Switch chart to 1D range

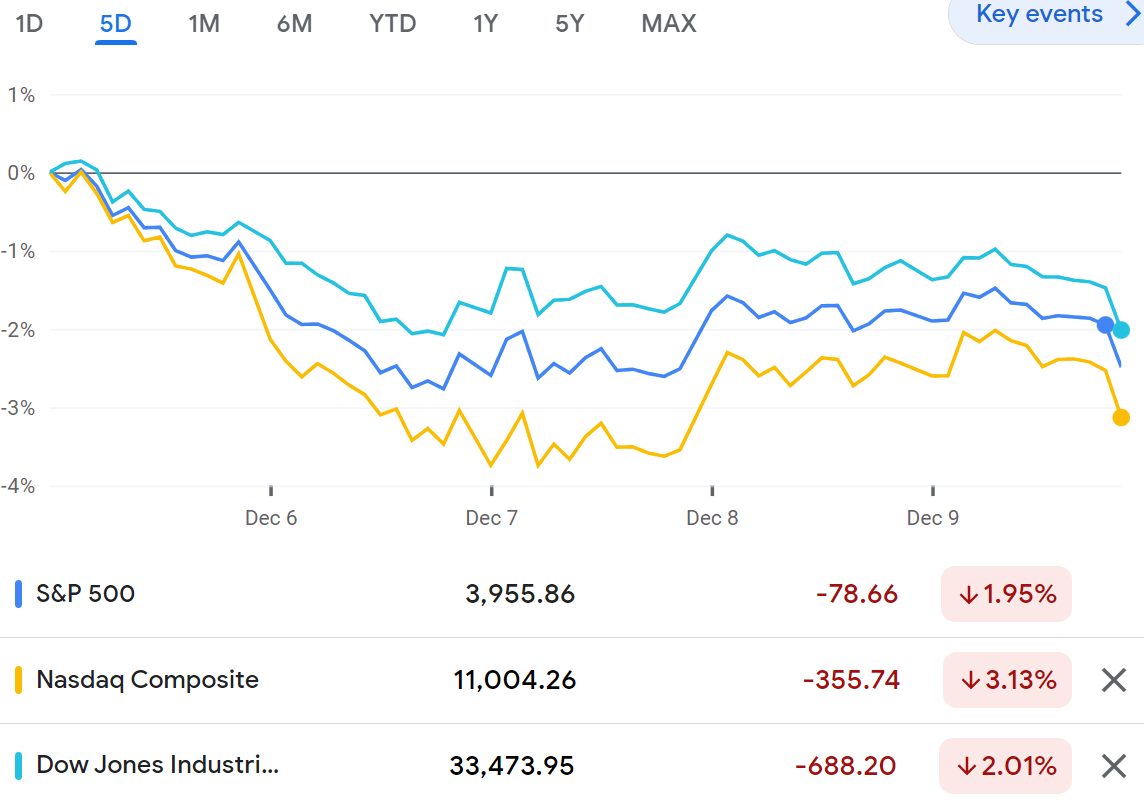(29, 23)
